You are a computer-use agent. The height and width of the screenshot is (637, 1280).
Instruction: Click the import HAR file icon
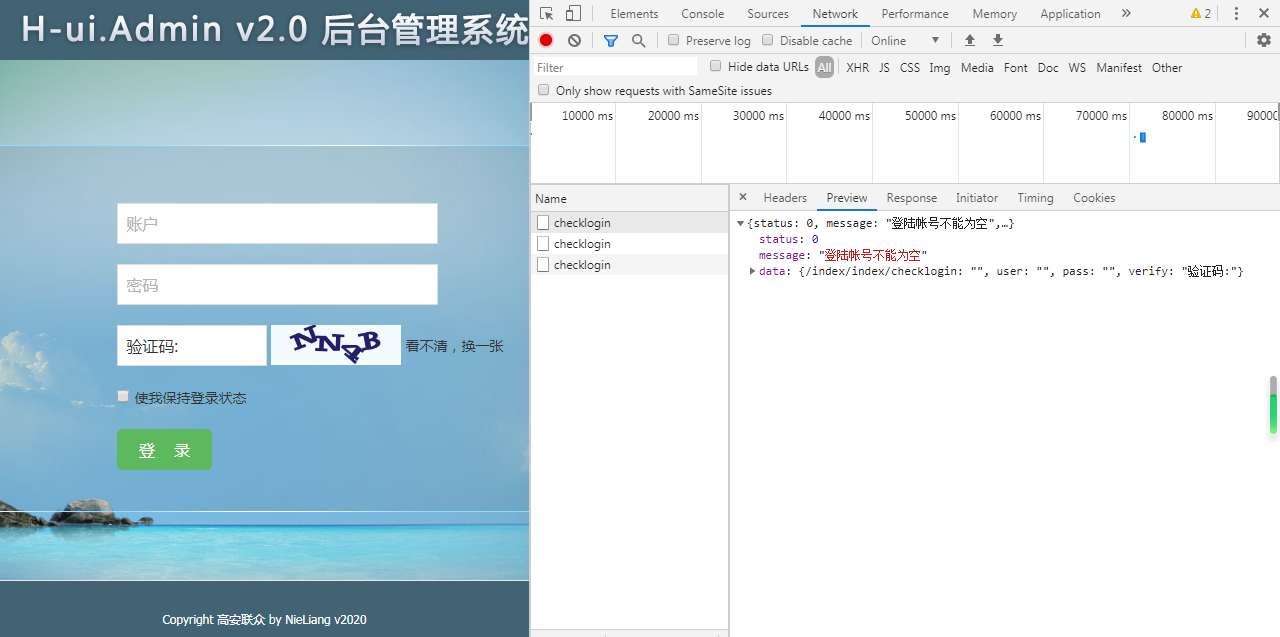pos(969,40)
